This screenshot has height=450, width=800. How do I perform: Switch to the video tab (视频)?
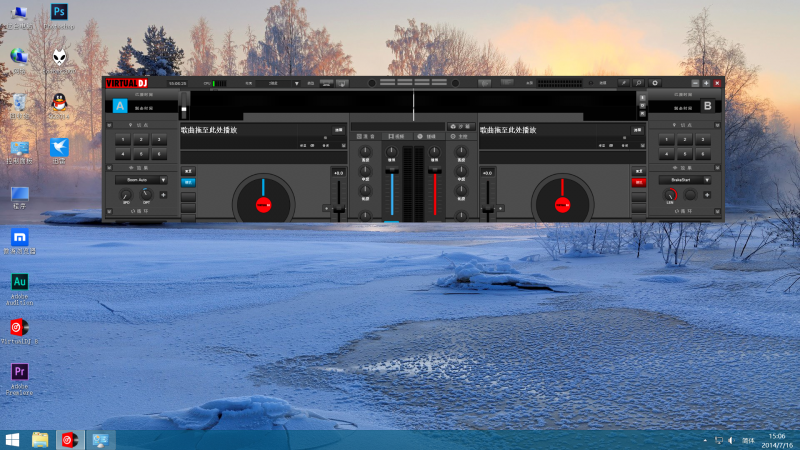coord(396,136)
